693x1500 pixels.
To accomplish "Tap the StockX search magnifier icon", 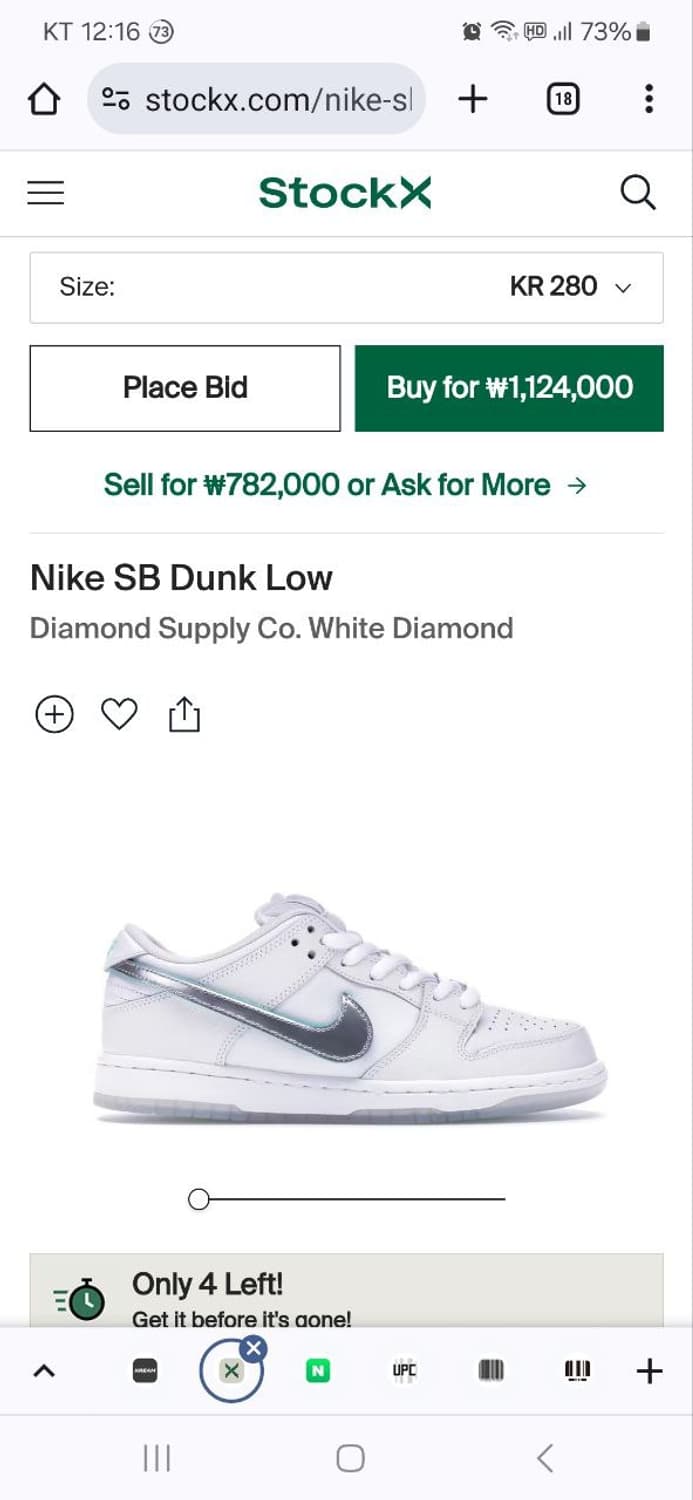I will click(638, 192).
